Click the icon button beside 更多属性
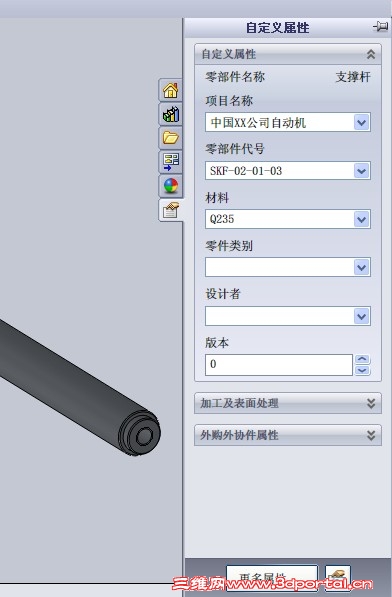Screen dimensions: 392x597 point(338,577)
